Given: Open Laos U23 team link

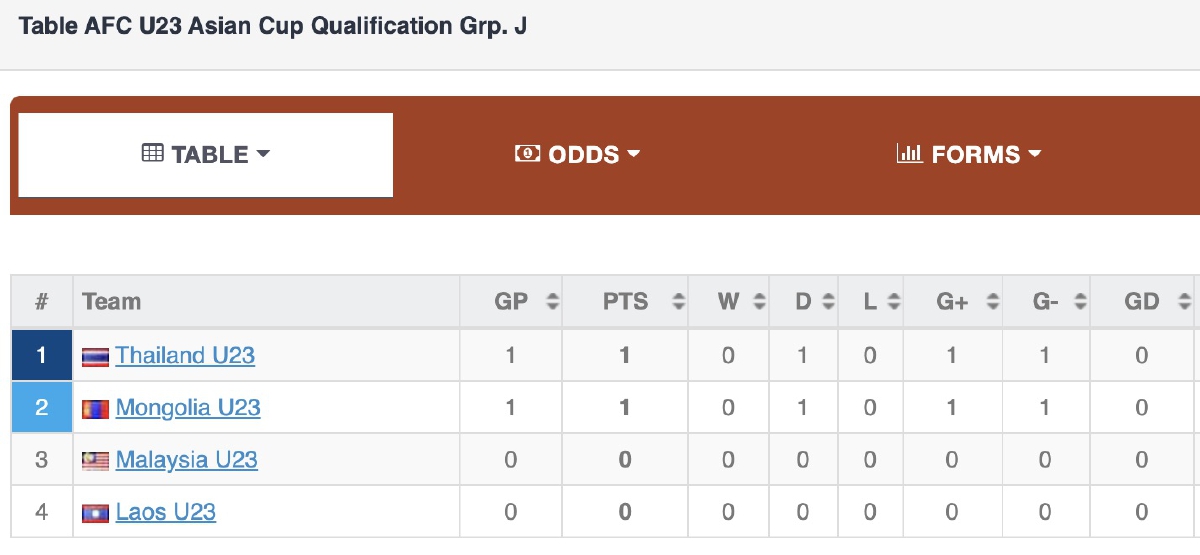Looking at the screenshot, I should (166, 511).
